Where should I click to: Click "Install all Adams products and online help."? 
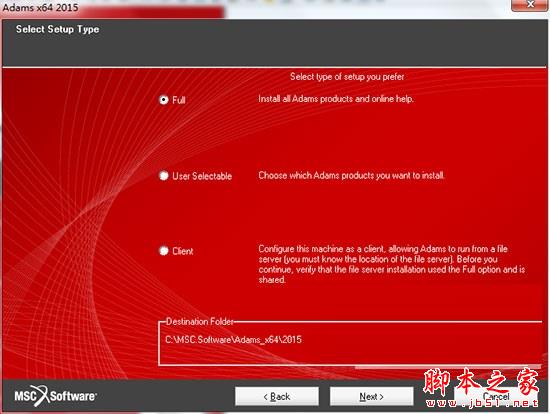pyautogui.click(x=336, y=99)
